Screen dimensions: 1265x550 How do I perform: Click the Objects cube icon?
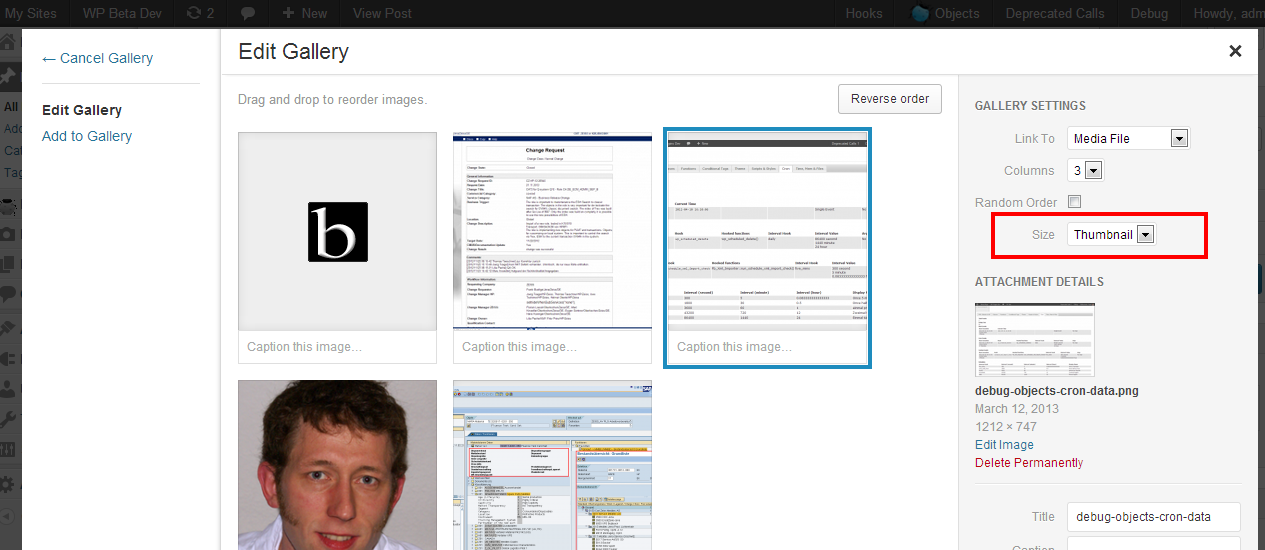pos(920,13)
